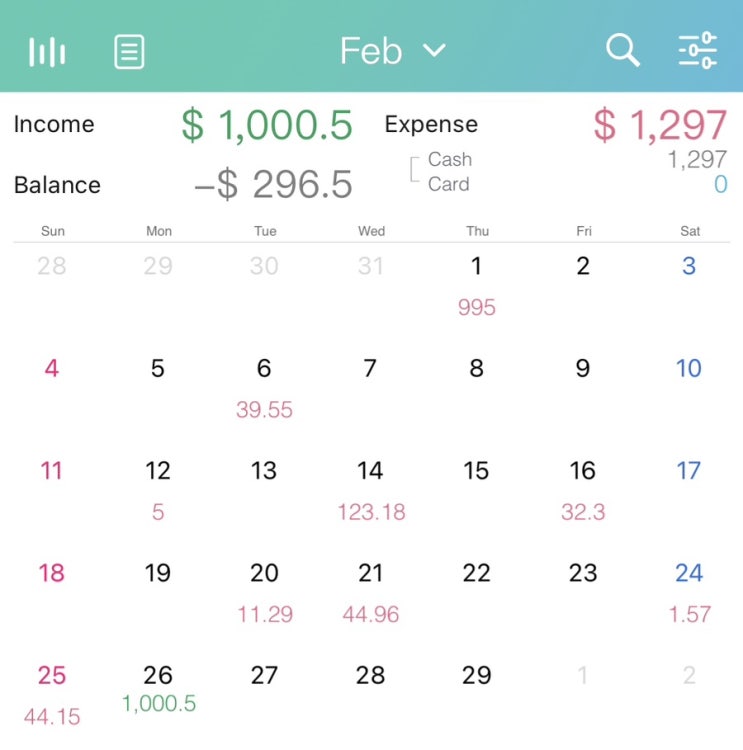Select February 29 on the calendar

click(x=477, y=676)
